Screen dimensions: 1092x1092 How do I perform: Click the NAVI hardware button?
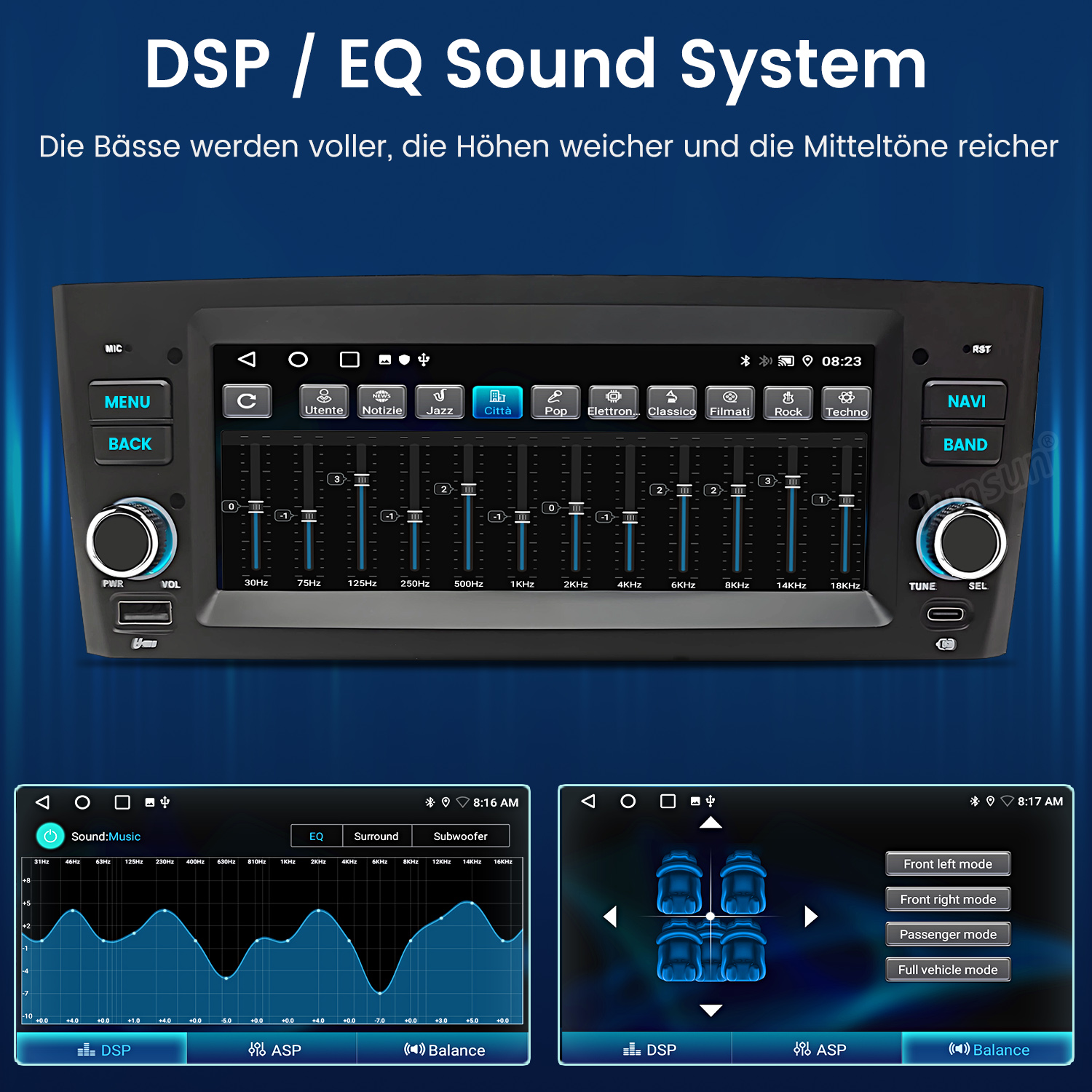[965, 401]
